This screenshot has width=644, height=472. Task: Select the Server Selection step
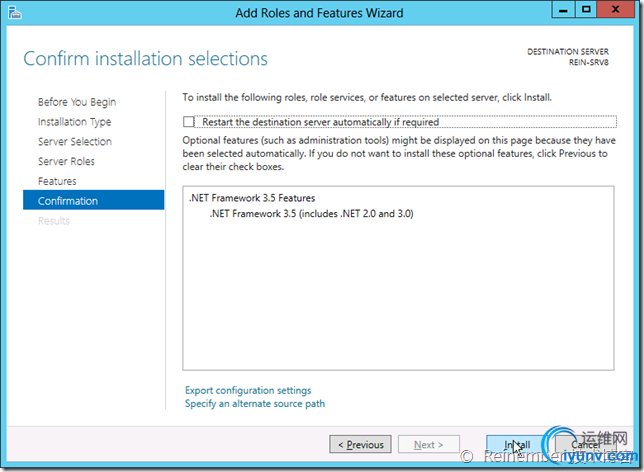(x=75, y=141)
